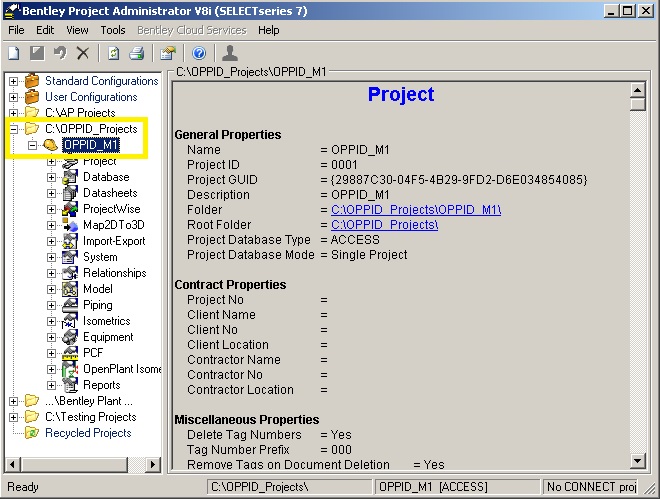
Task: Expand the ...\Bentley Plant folder node
Action: [x=13, y=401]
